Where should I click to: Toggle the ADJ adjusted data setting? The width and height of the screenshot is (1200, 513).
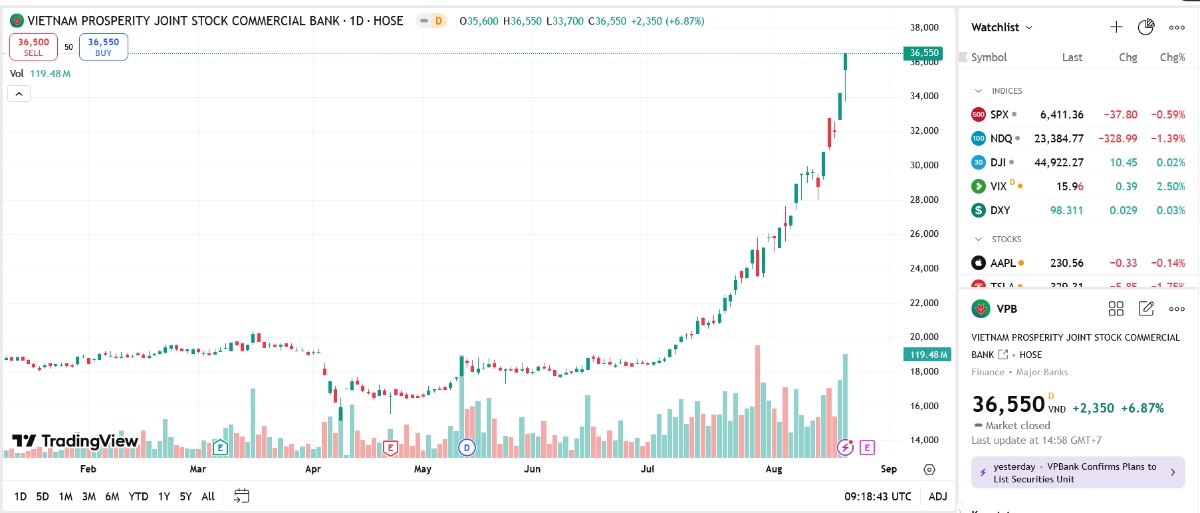937,496
